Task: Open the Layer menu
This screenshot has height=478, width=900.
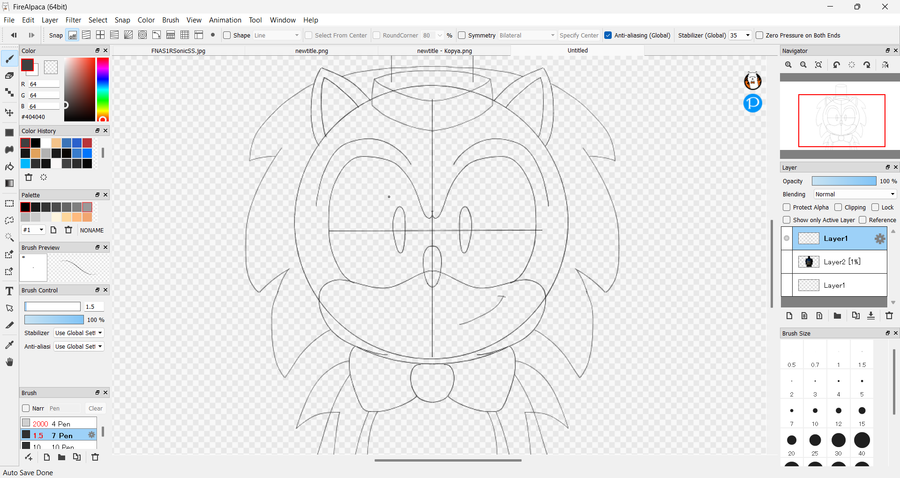Action: click(50, 20)
